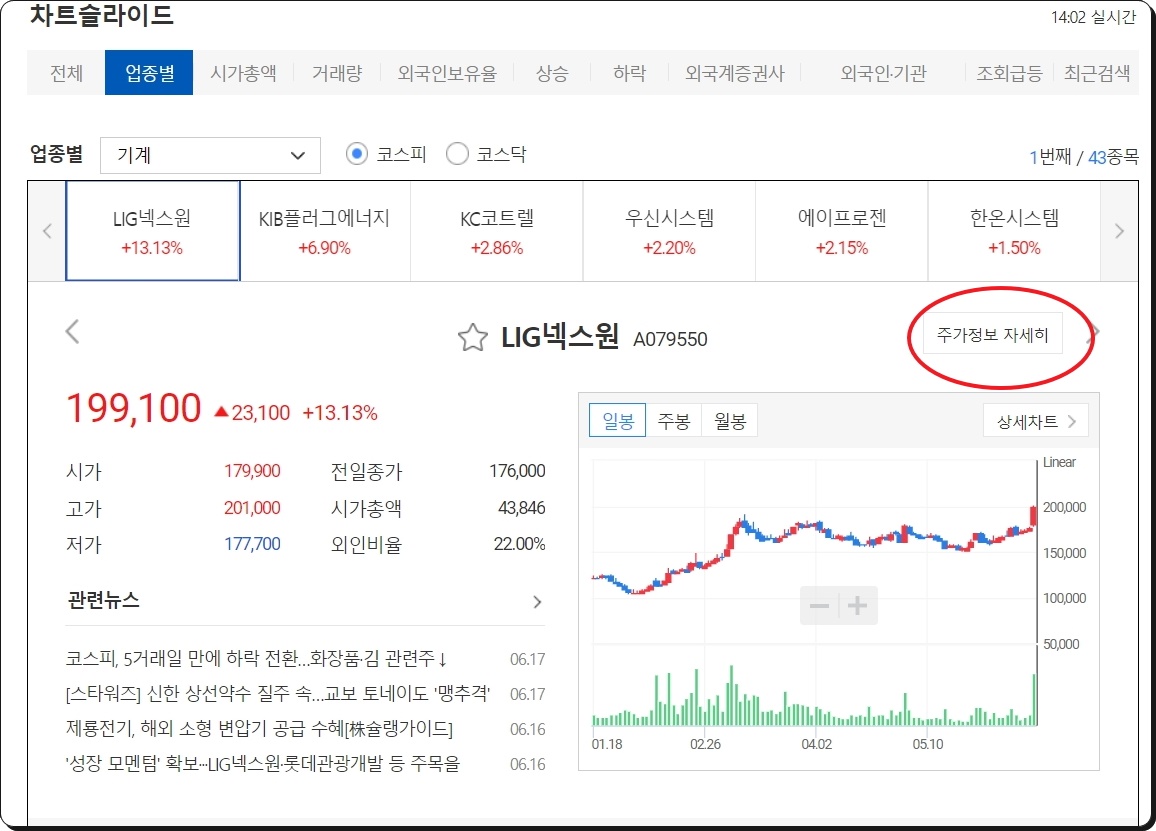The image size is (1156, 831).
Task: Click the stock code A079550
Action: pyautogui.click(x=670, y=339)
